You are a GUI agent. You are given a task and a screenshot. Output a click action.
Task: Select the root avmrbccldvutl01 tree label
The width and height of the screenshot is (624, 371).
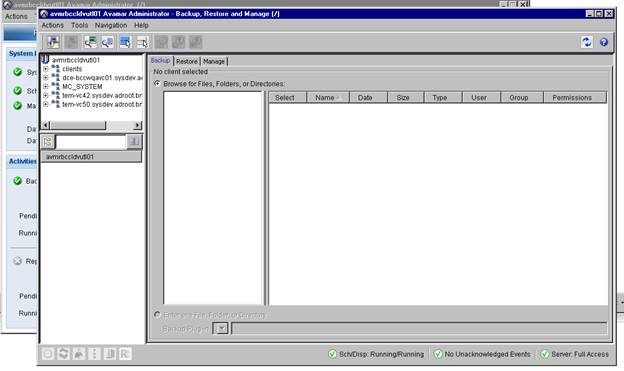[x=76, y=60]
